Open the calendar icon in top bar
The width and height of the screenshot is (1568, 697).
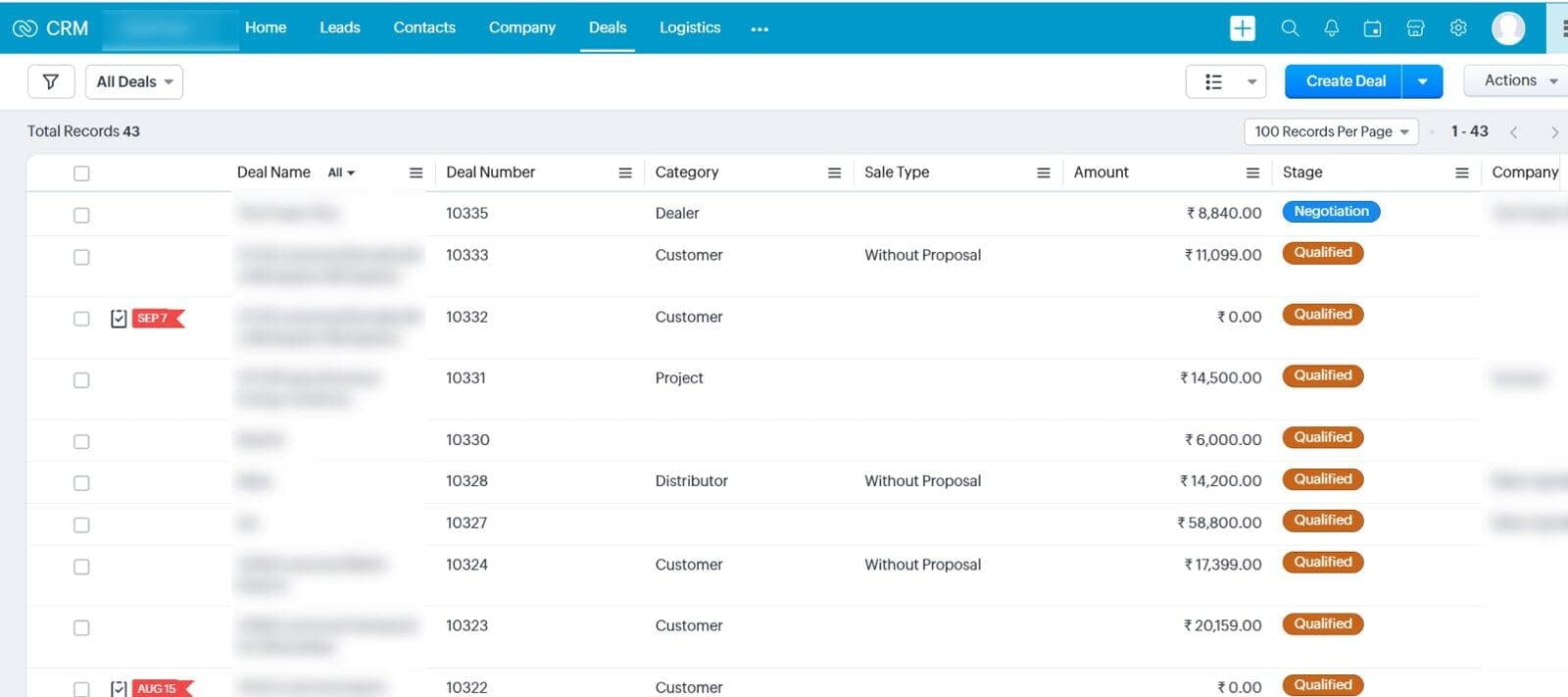coord(1372,28)
